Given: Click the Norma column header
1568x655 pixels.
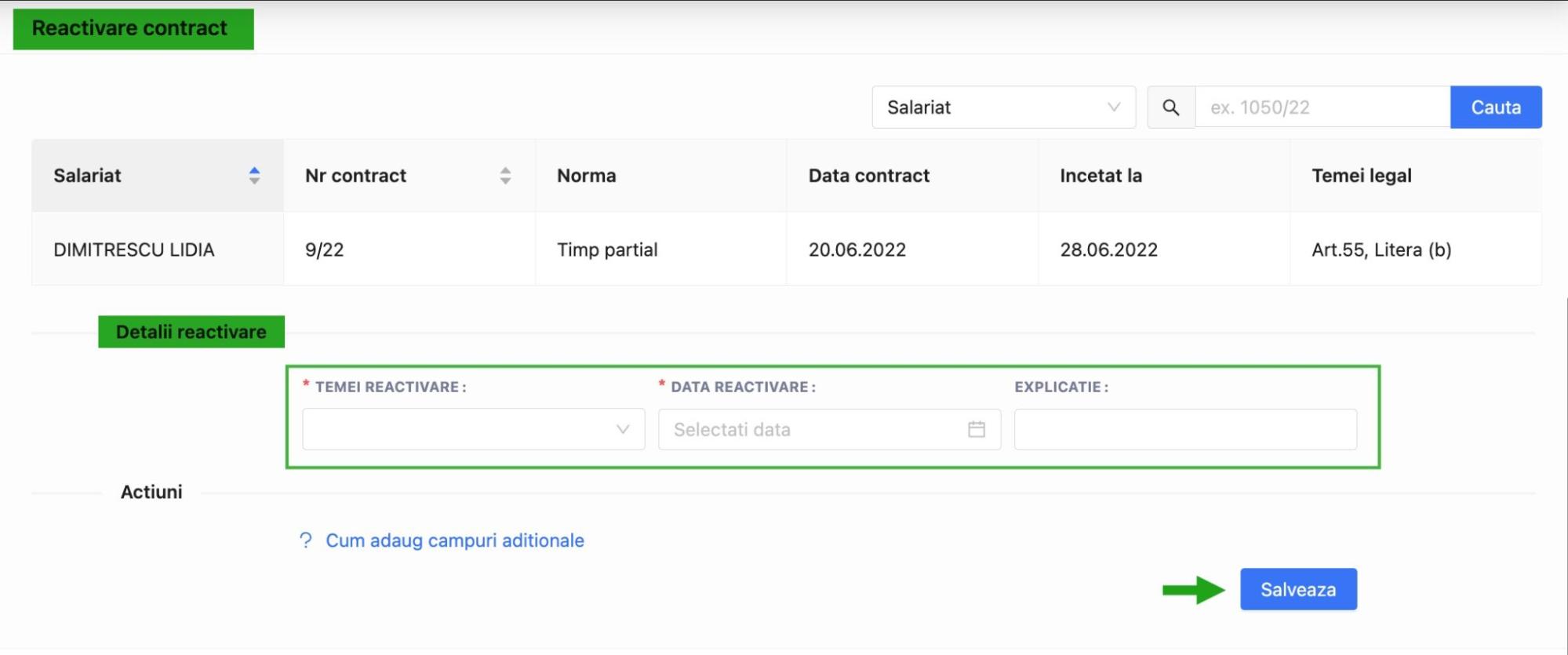Looking at the screenshot, I should (x=661, y=176).
